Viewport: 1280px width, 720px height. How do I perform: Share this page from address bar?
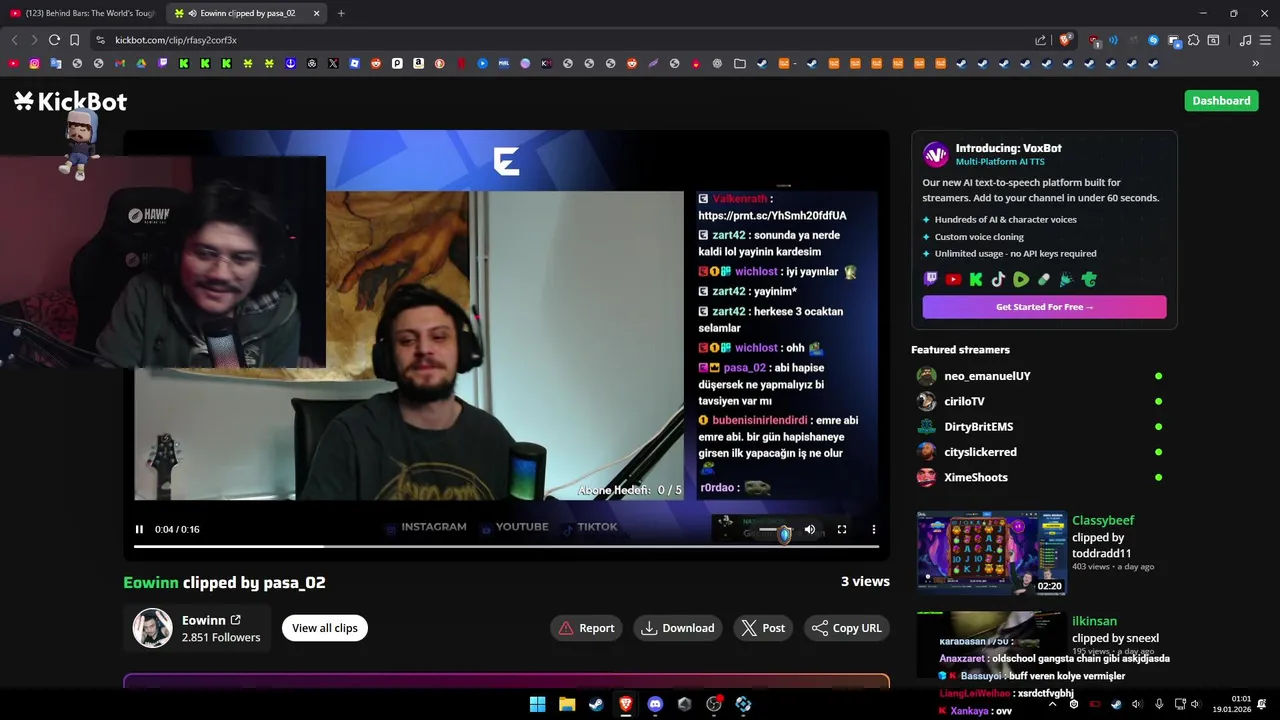coord(1040,40)
